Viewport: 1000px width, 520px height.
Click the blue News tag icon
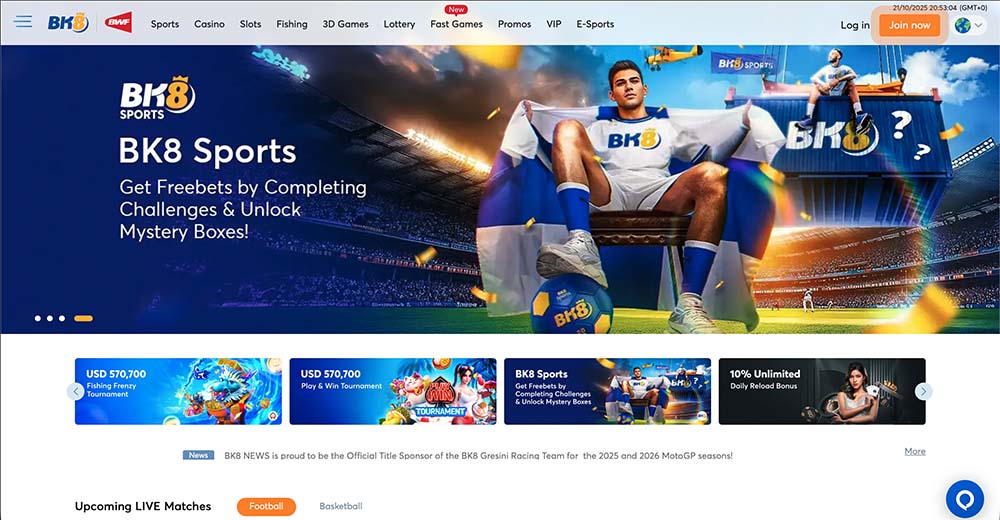(198, 456)
